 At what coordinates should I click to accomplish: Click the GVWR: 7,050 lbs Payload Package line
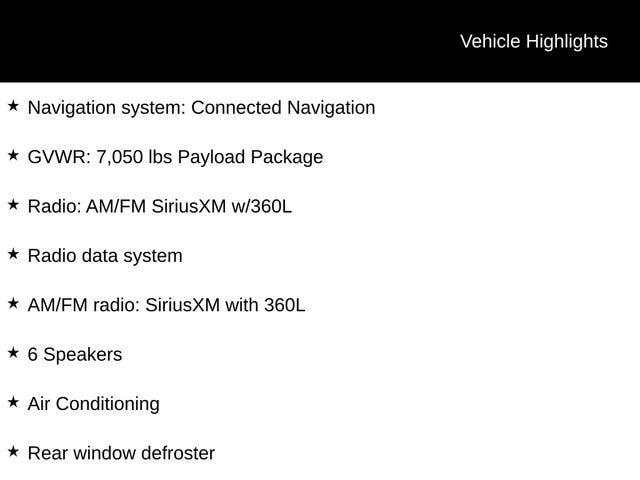pos(175,157)
